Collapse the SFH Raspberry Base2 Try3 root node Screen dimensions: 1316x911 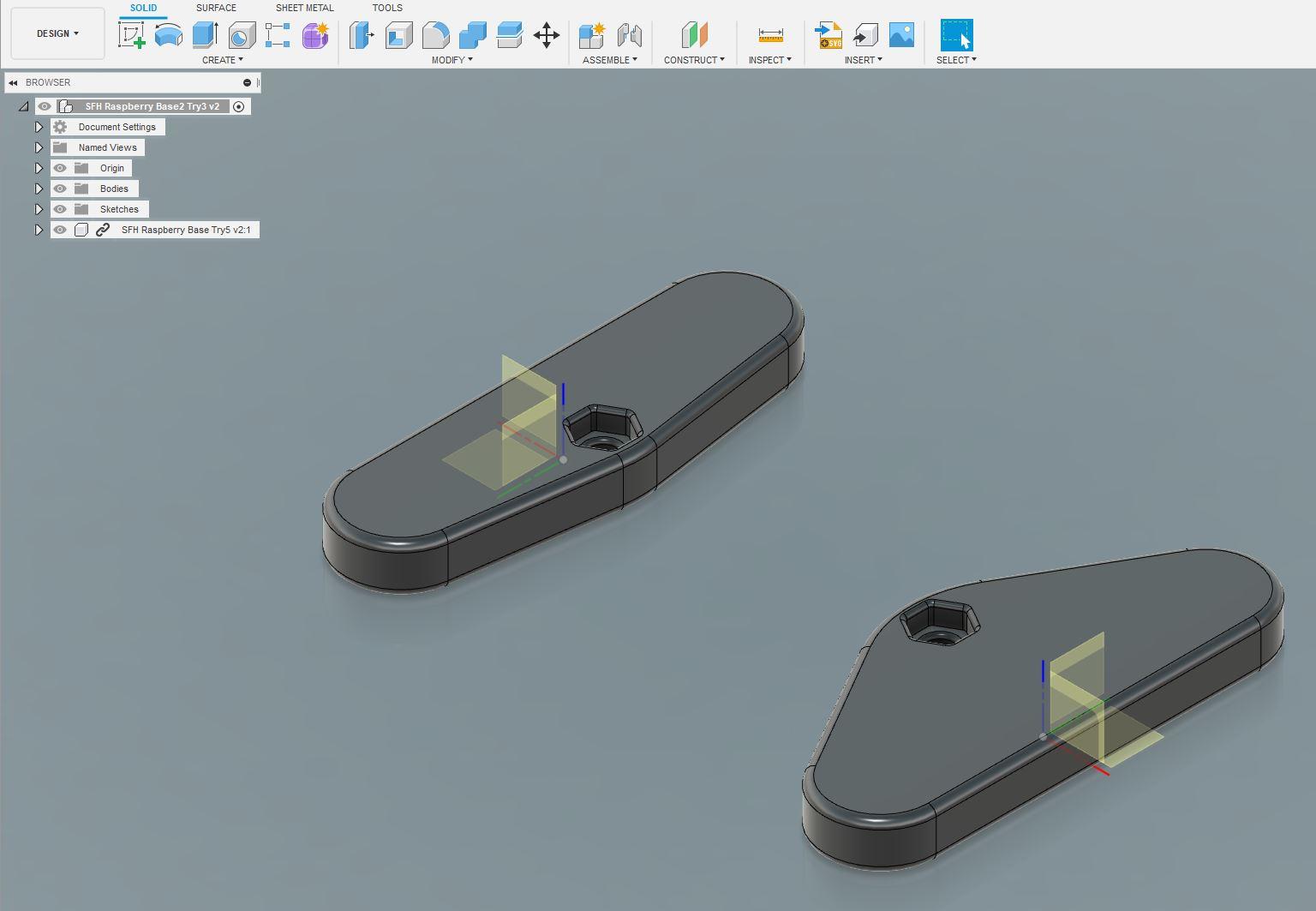(x=23, y=106)
